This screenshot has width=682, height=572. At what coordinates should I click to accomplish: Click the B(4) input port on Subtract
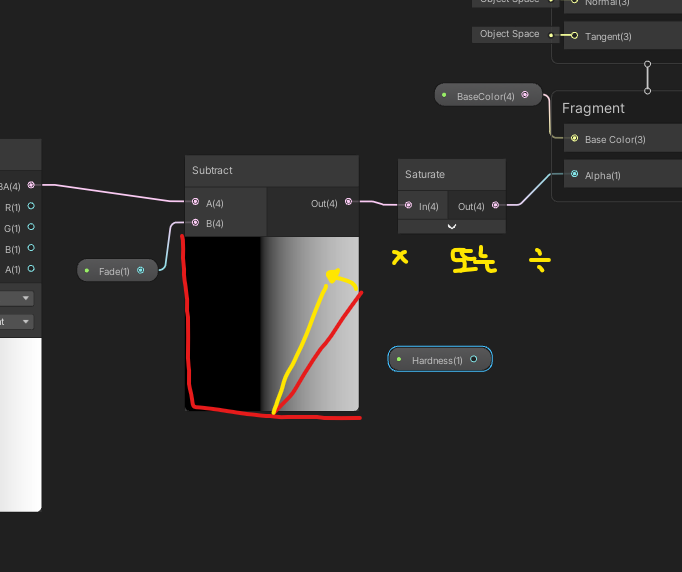[x=195, y=223]
